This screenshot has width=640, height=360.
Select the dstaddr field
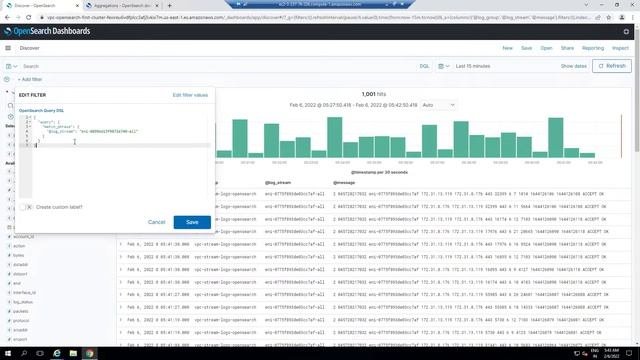pos(20,265)
